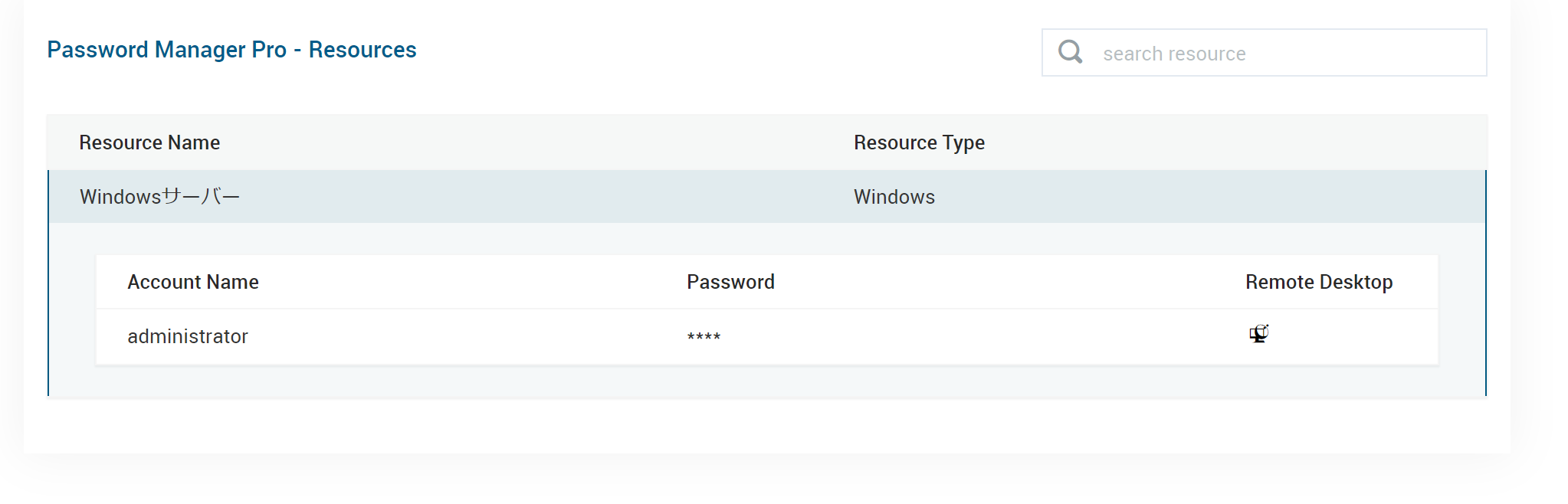
Task: Click the Account Name column header
Action: [x=192, y=282]
